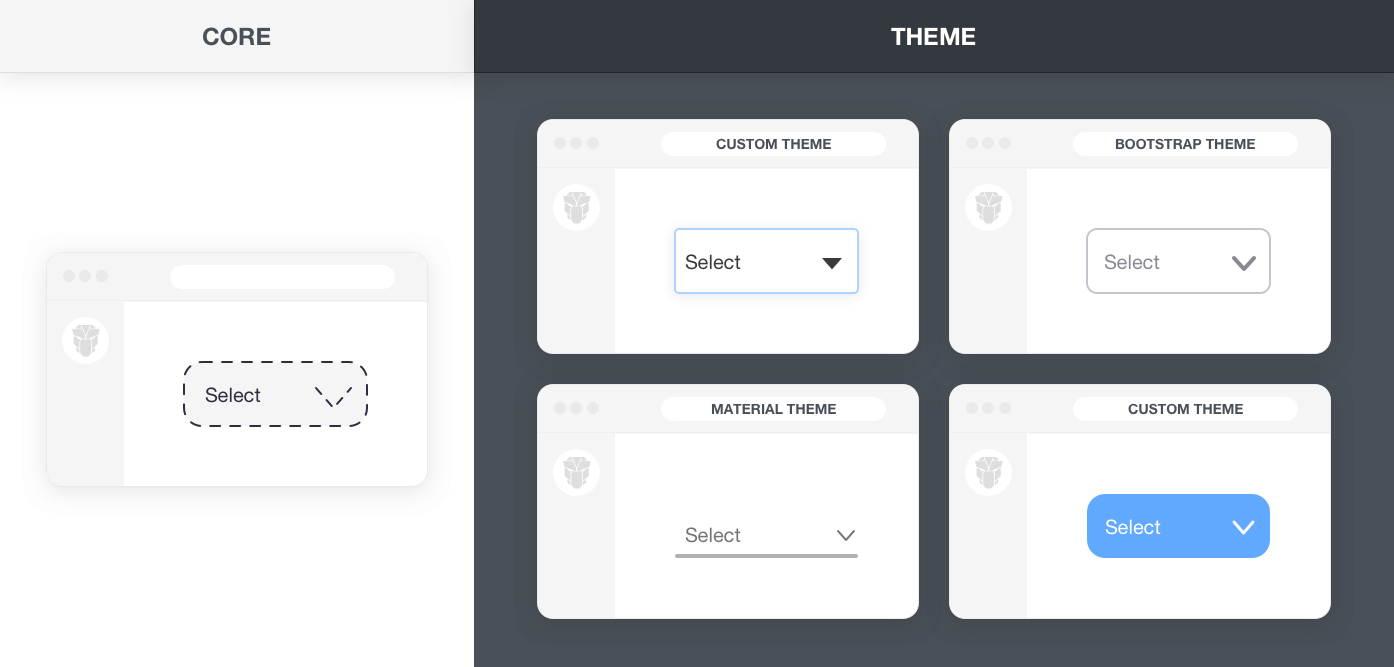Open the blue-bordered Select with the black triangle
Screen dimensions: 1394x667
[766, 261]
